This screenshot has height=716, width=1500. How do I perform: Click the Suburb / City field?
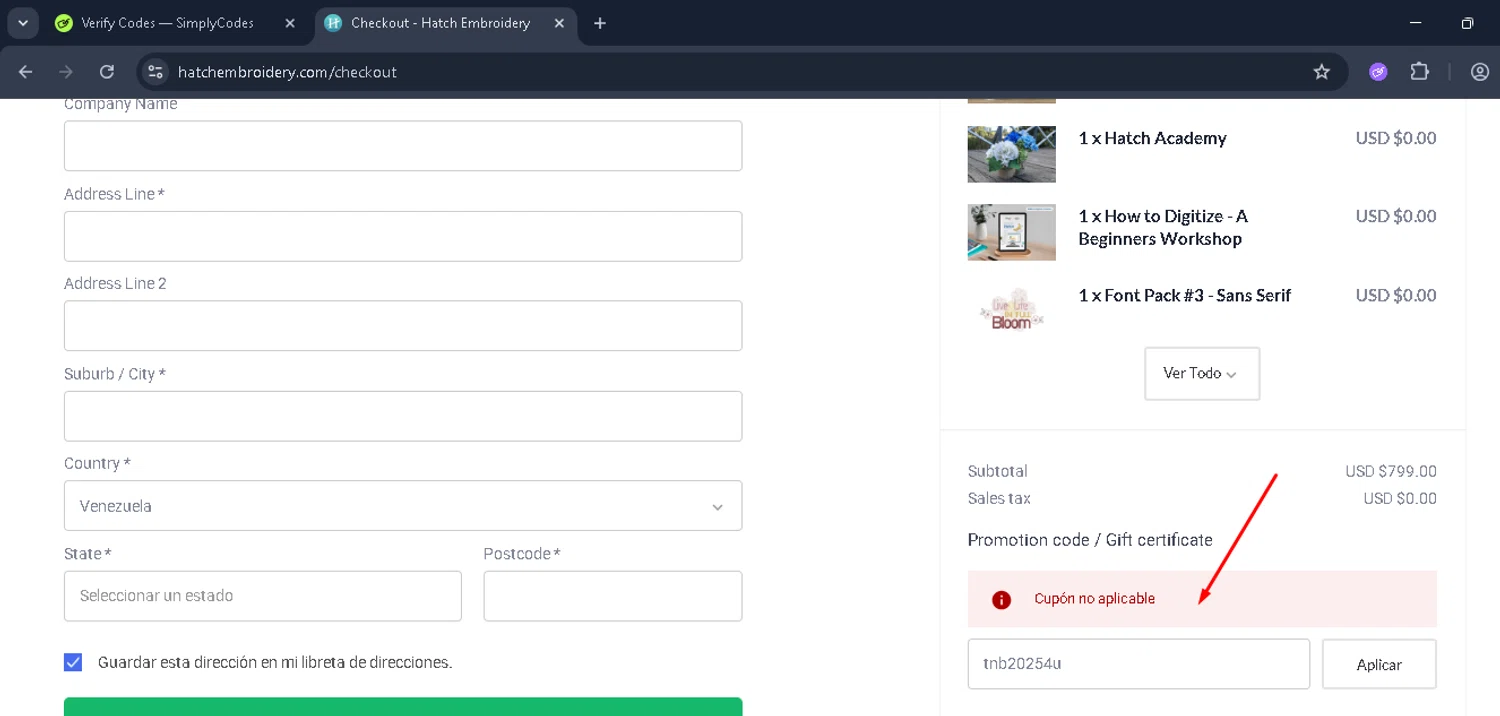coord(403,416)
